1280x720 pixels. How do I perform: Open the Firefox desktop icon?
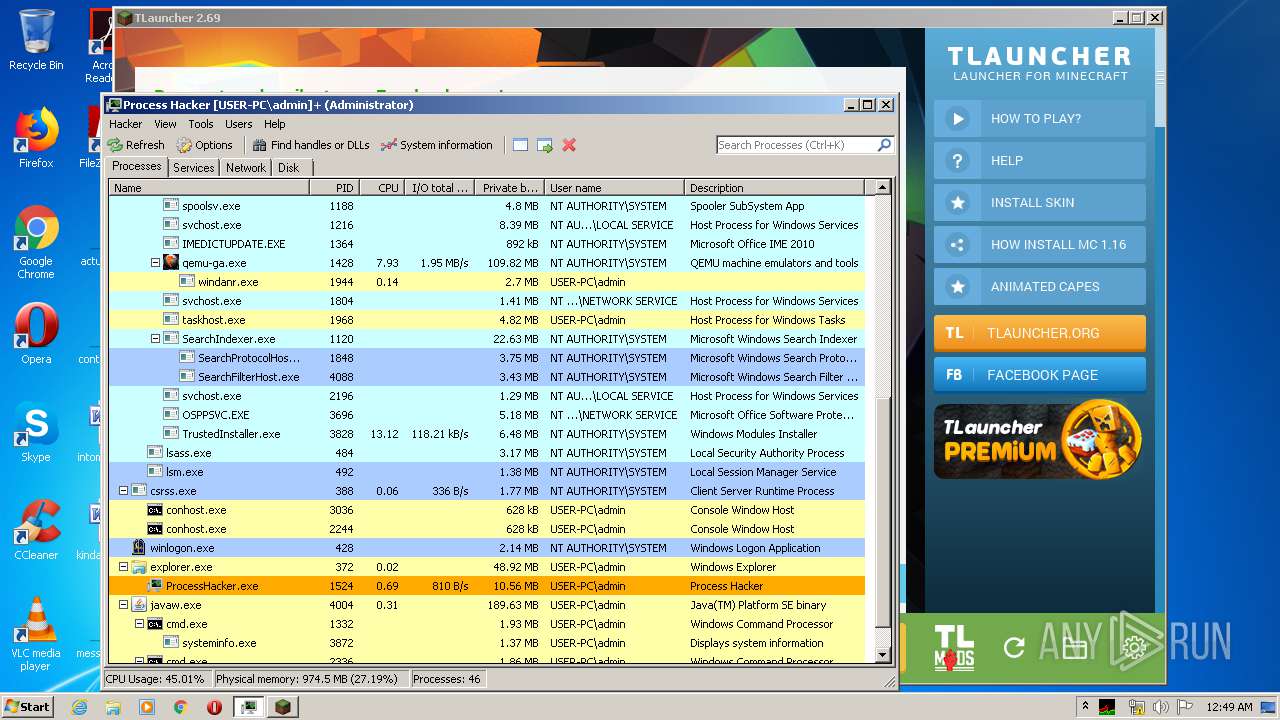click(x=36, y=138)
